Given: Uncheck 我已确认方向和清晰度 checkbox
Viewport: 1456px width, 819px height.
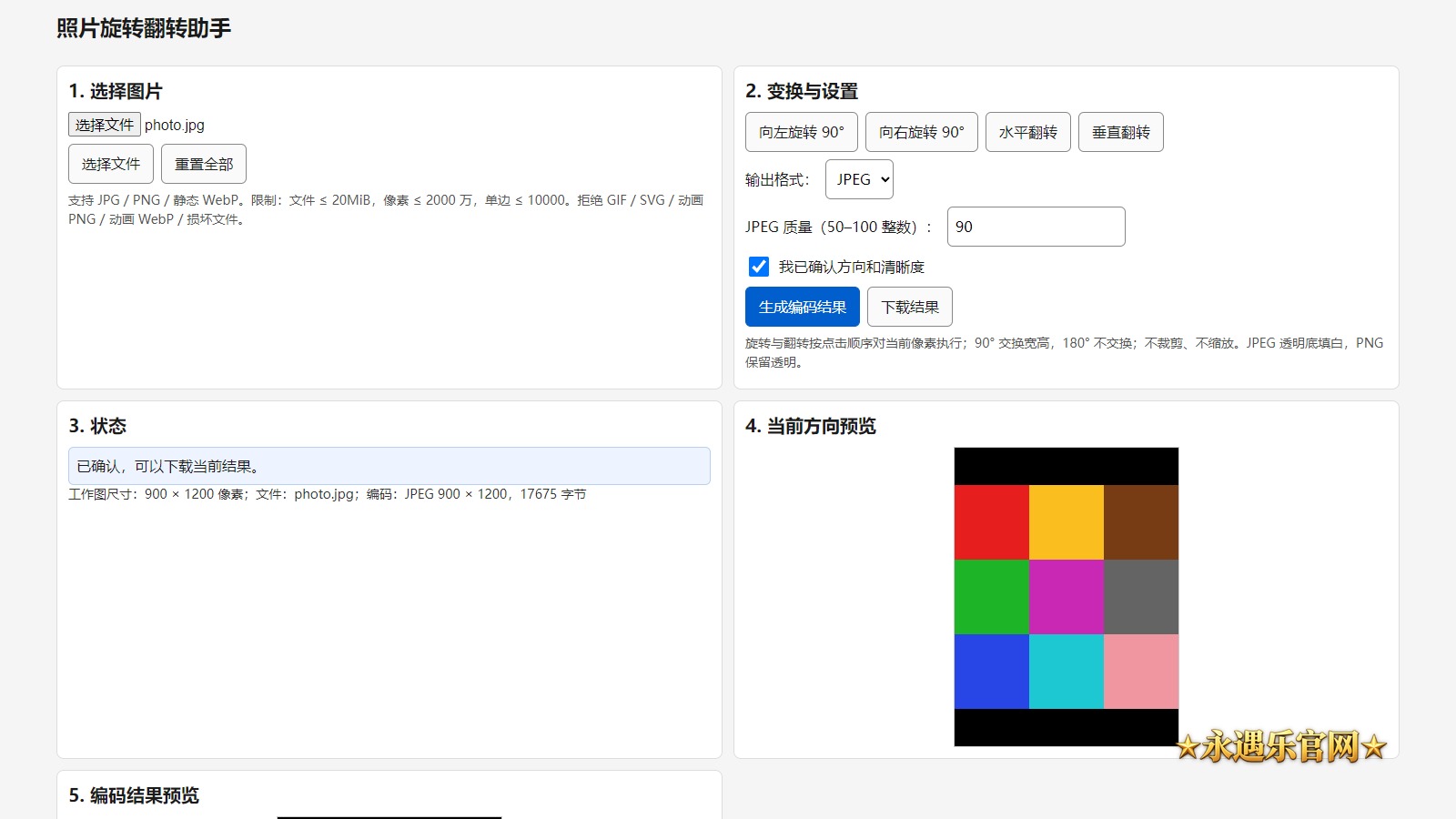Looking at the screenshot, I should pyautogui.click(x=759, y=267).
